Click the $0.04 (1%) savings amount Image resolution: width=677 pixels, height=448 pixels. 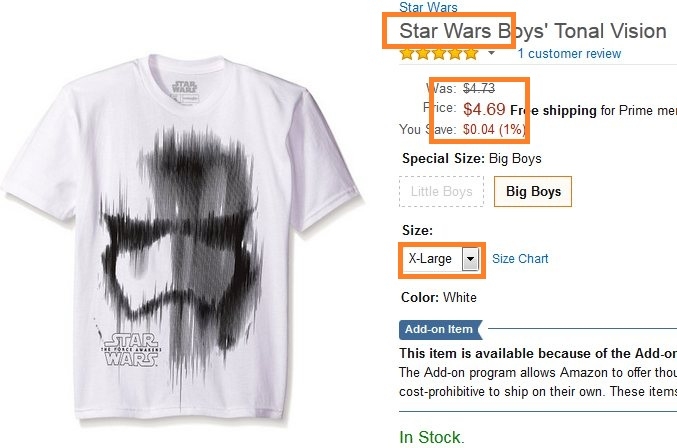point(494,129)
